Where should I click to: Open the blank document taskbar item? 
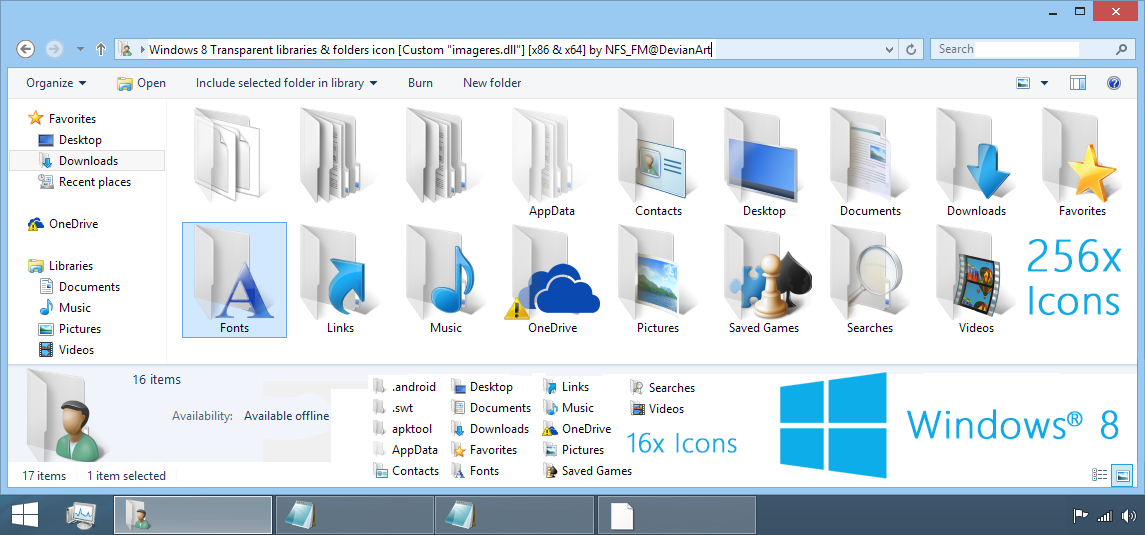pos(677,516)
